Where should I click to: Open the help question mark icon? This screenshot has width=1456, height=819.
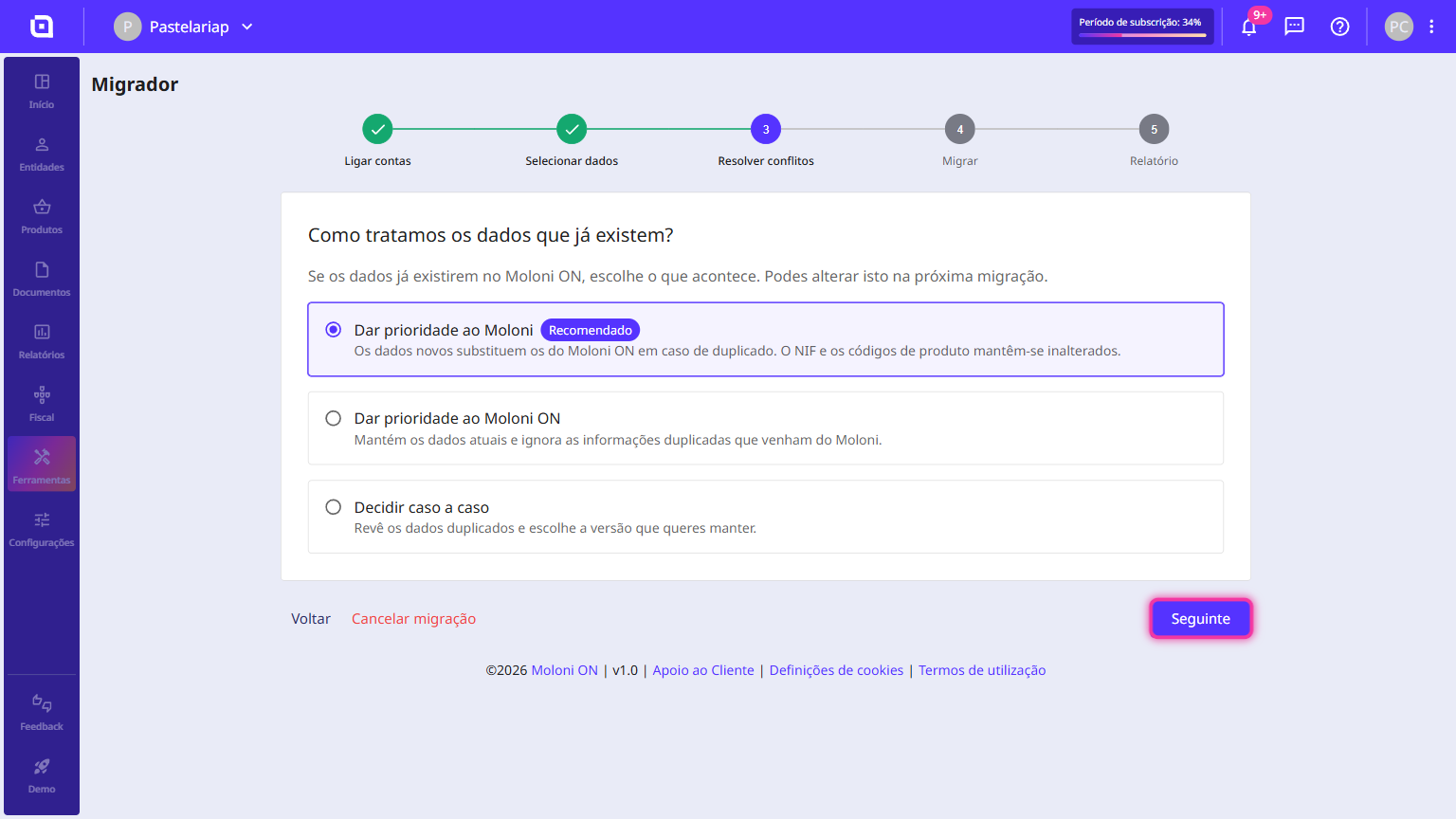point(1340,27)
